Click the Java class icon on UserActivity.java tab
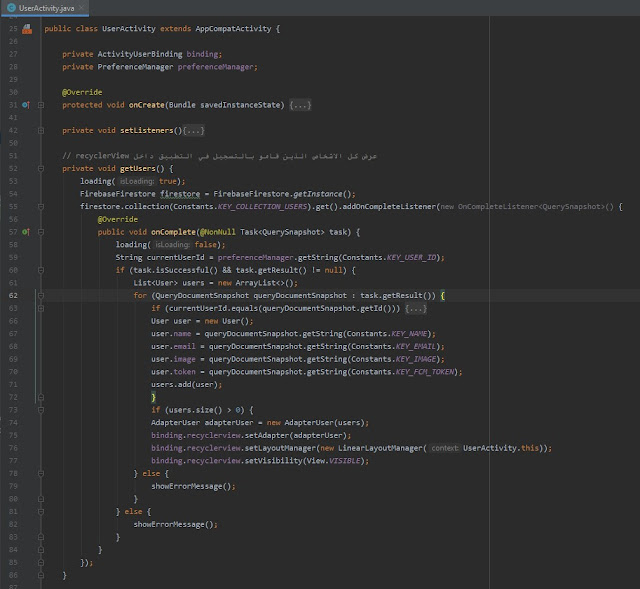The image size is (640, 589). coord(10,8)
